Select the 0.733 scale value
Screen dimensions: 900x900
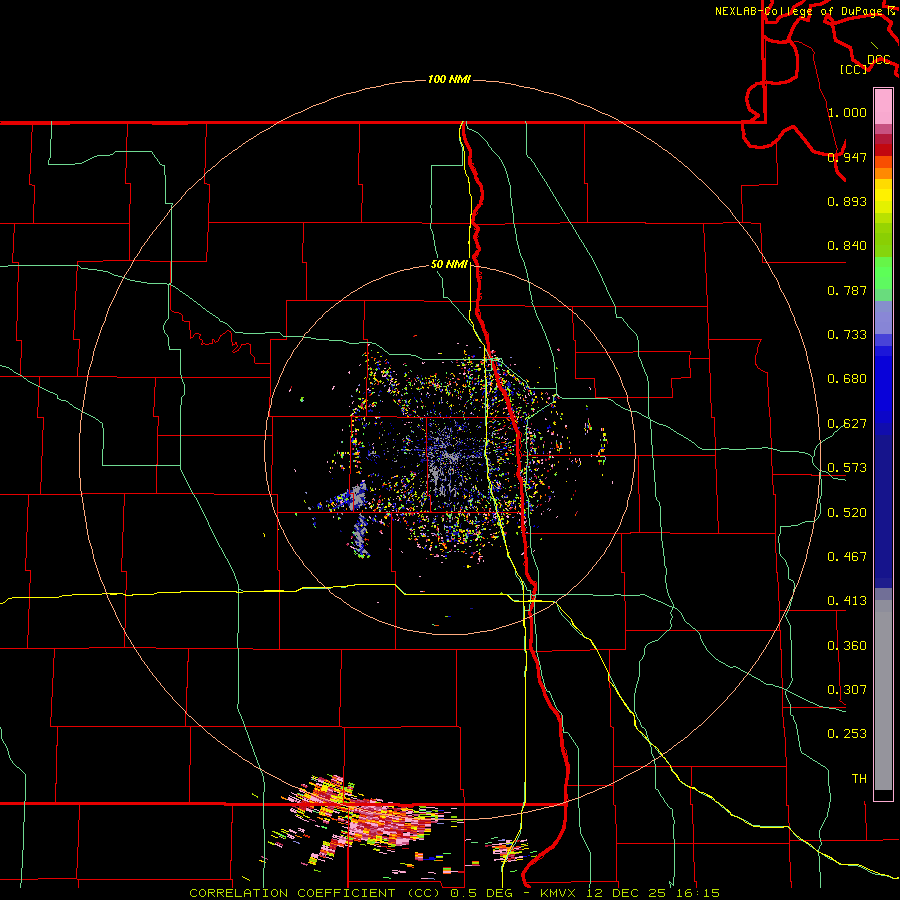coord(847,335)
